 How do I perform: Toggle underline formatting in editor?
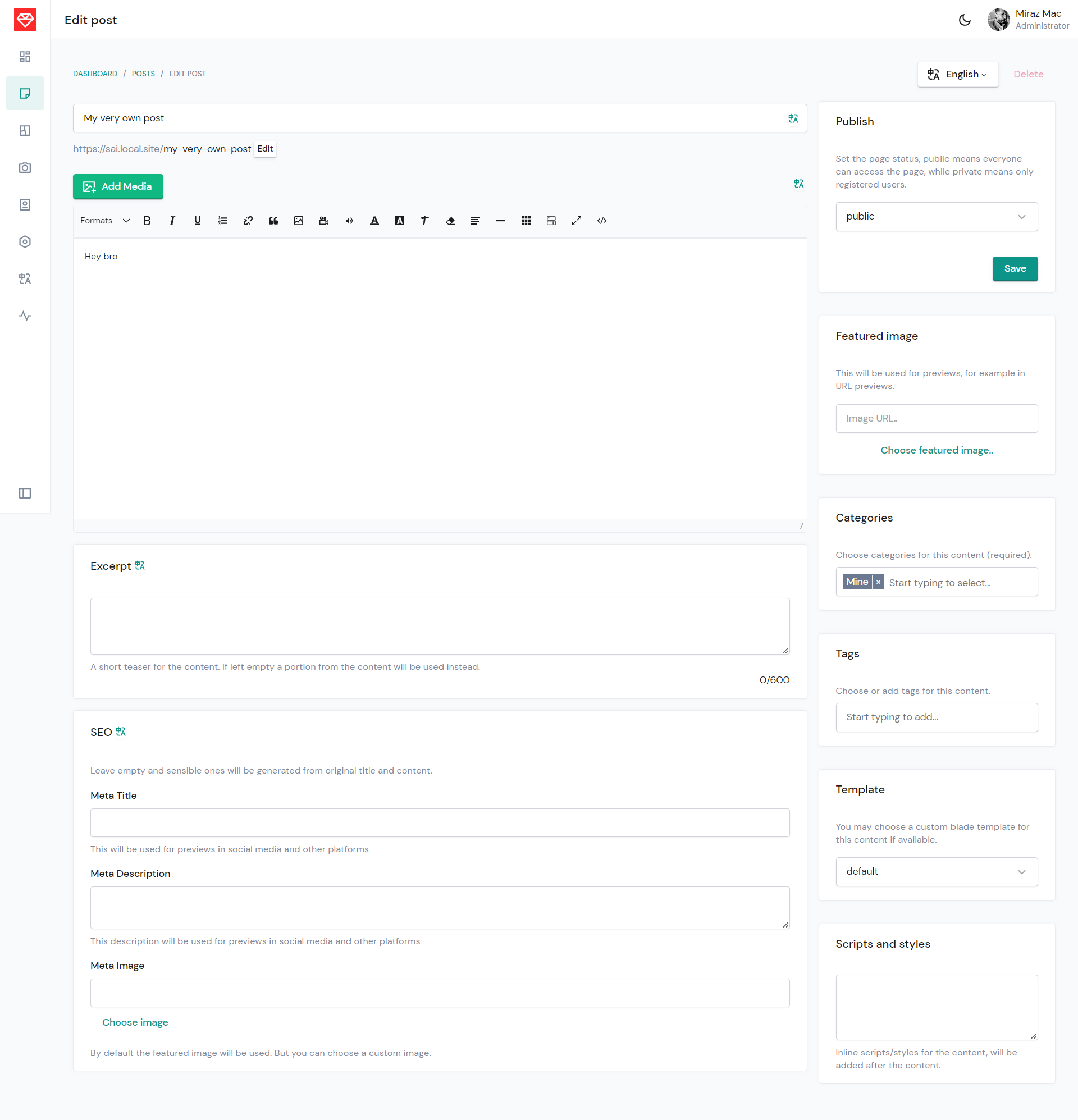click(198, 221)
